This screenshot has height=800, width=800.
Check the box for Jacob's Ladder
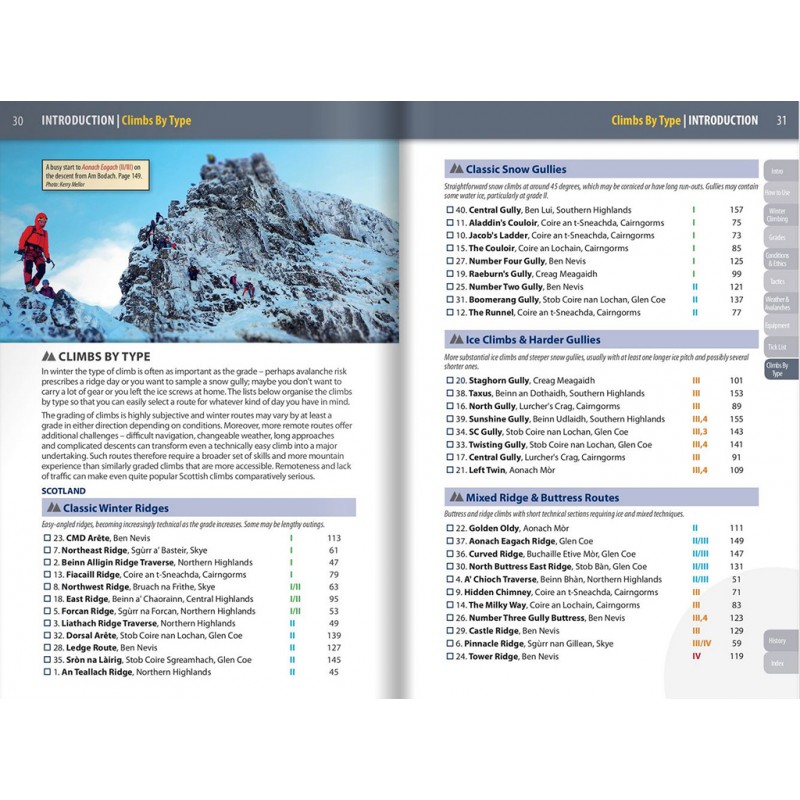[x=449, y=235]
